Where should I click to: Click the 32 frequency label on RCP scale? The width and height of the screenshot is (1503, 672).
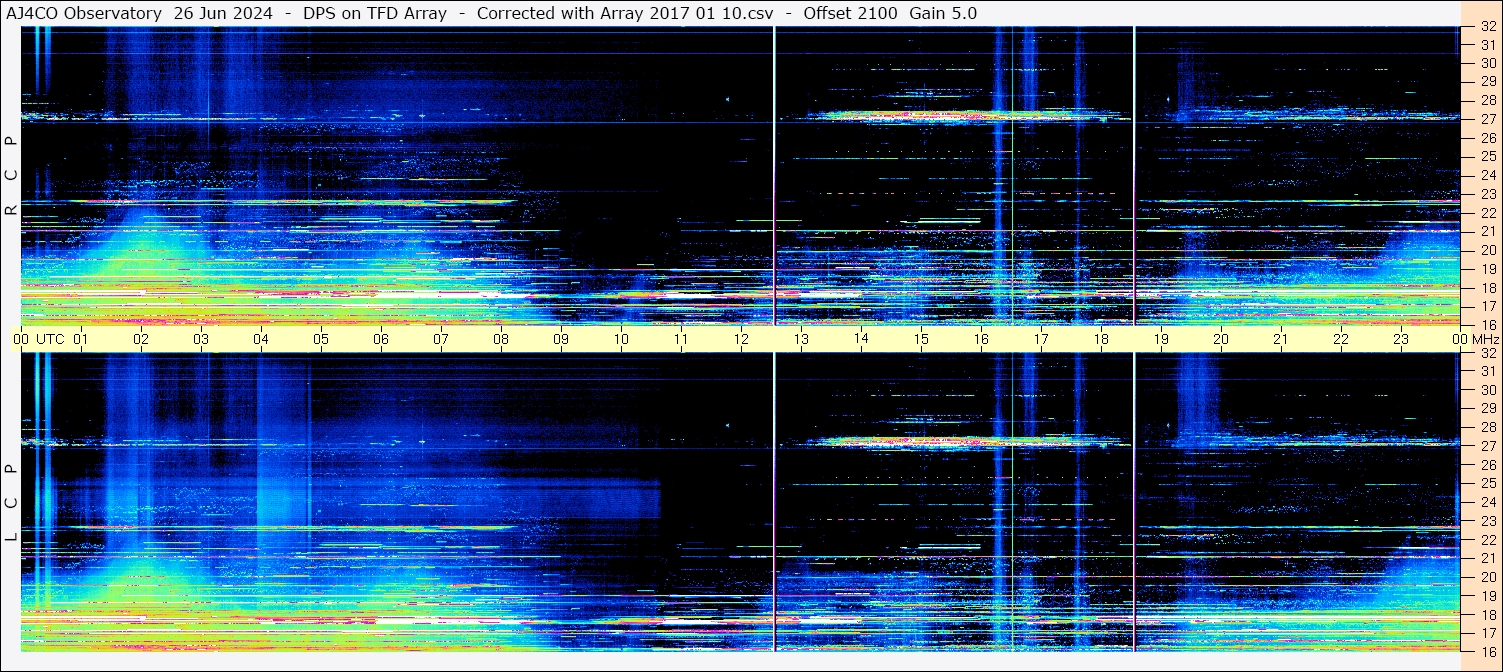click(1488, 27)
